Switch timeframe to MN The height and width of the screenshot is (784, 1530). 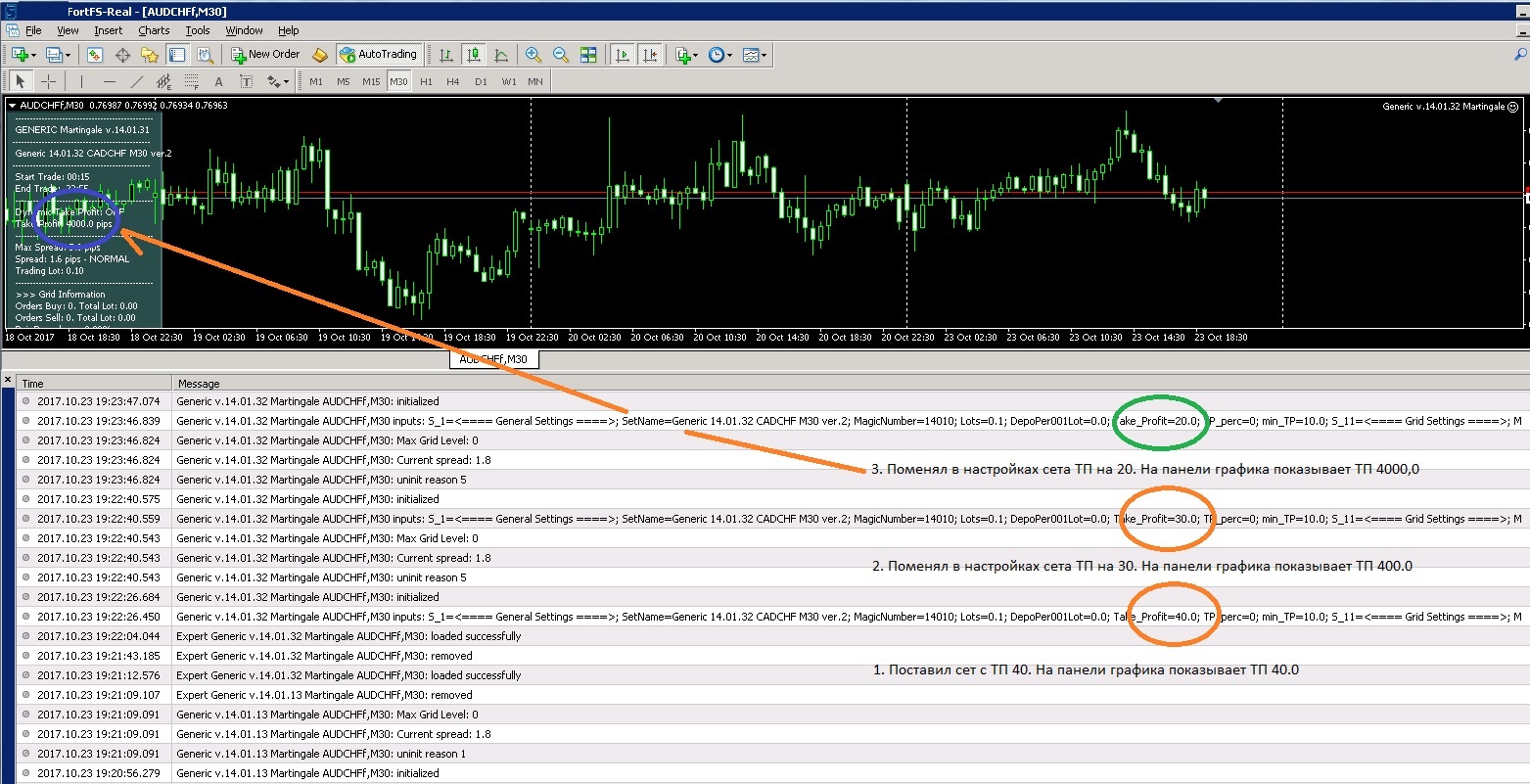tap(535, 81)
